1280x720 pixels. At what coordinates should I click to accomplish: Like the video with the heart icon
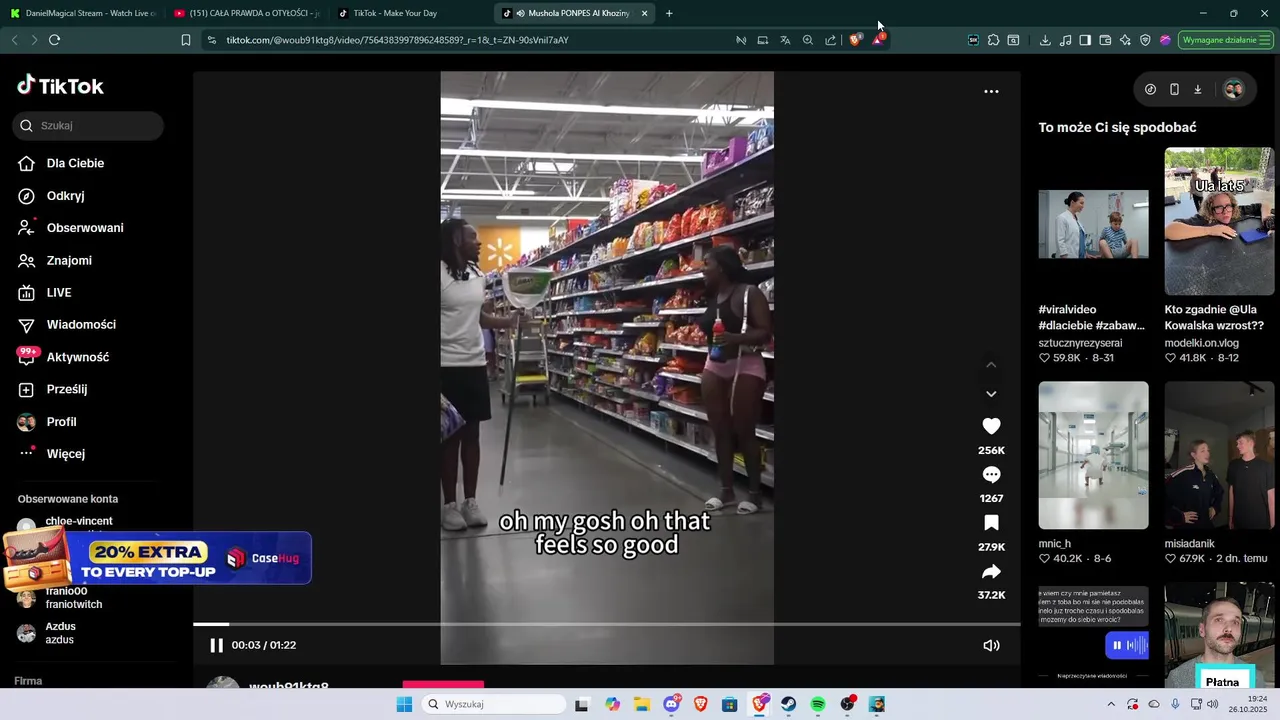pyautogui.click(x=991, y=426)
